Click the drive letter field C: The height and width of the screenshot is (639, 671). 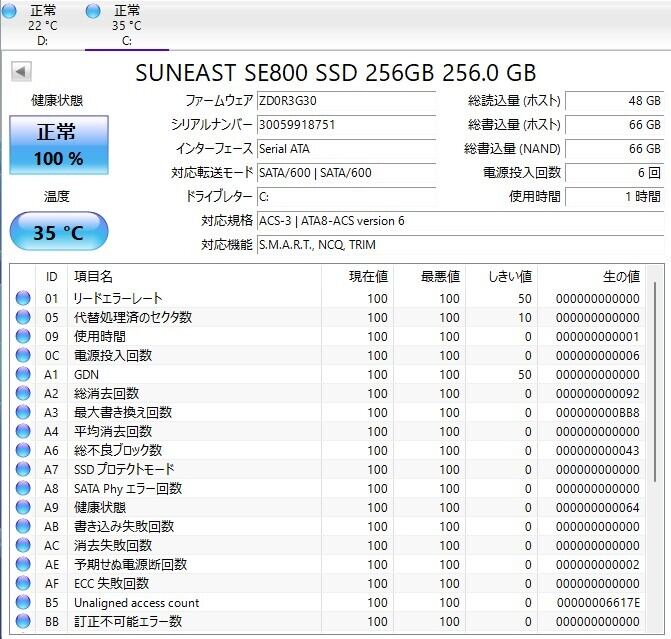point(346,197)
